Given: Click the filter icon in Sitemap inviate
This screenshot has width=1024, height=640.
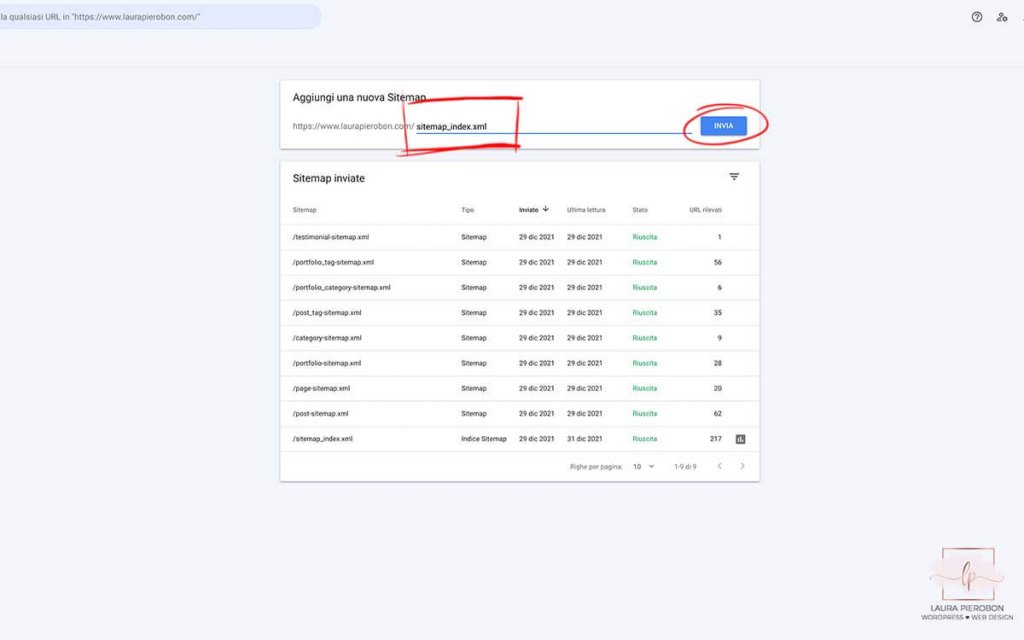Looking at the screenshot, I should (x=734, y=177).
